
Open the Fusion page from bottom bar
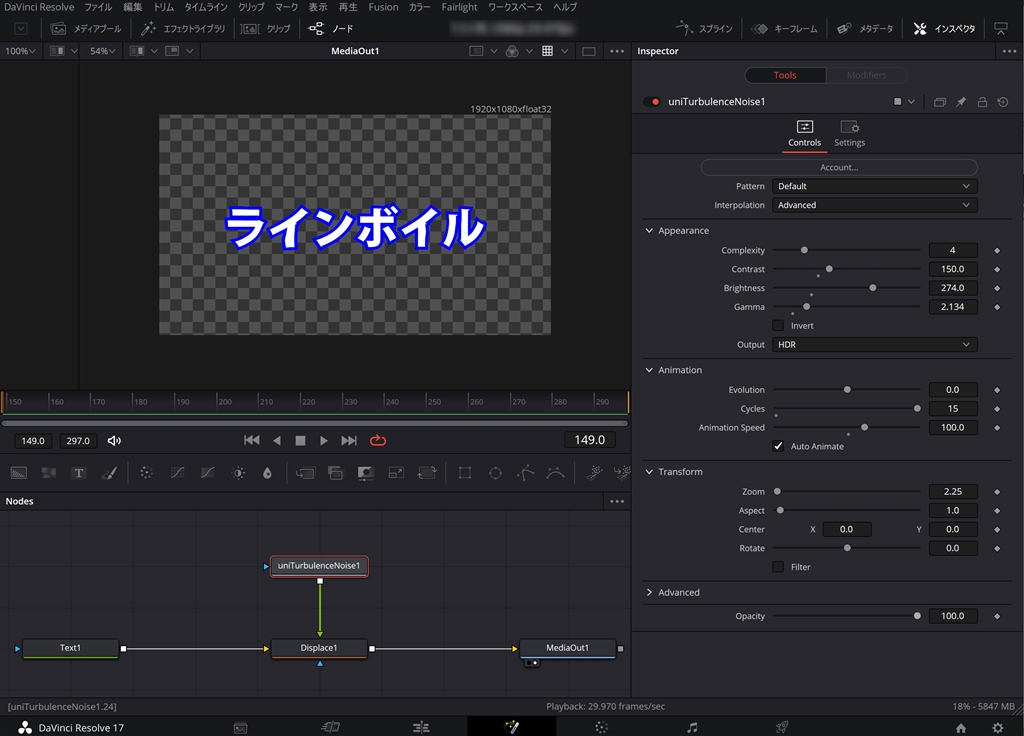(x=511, y=727)
